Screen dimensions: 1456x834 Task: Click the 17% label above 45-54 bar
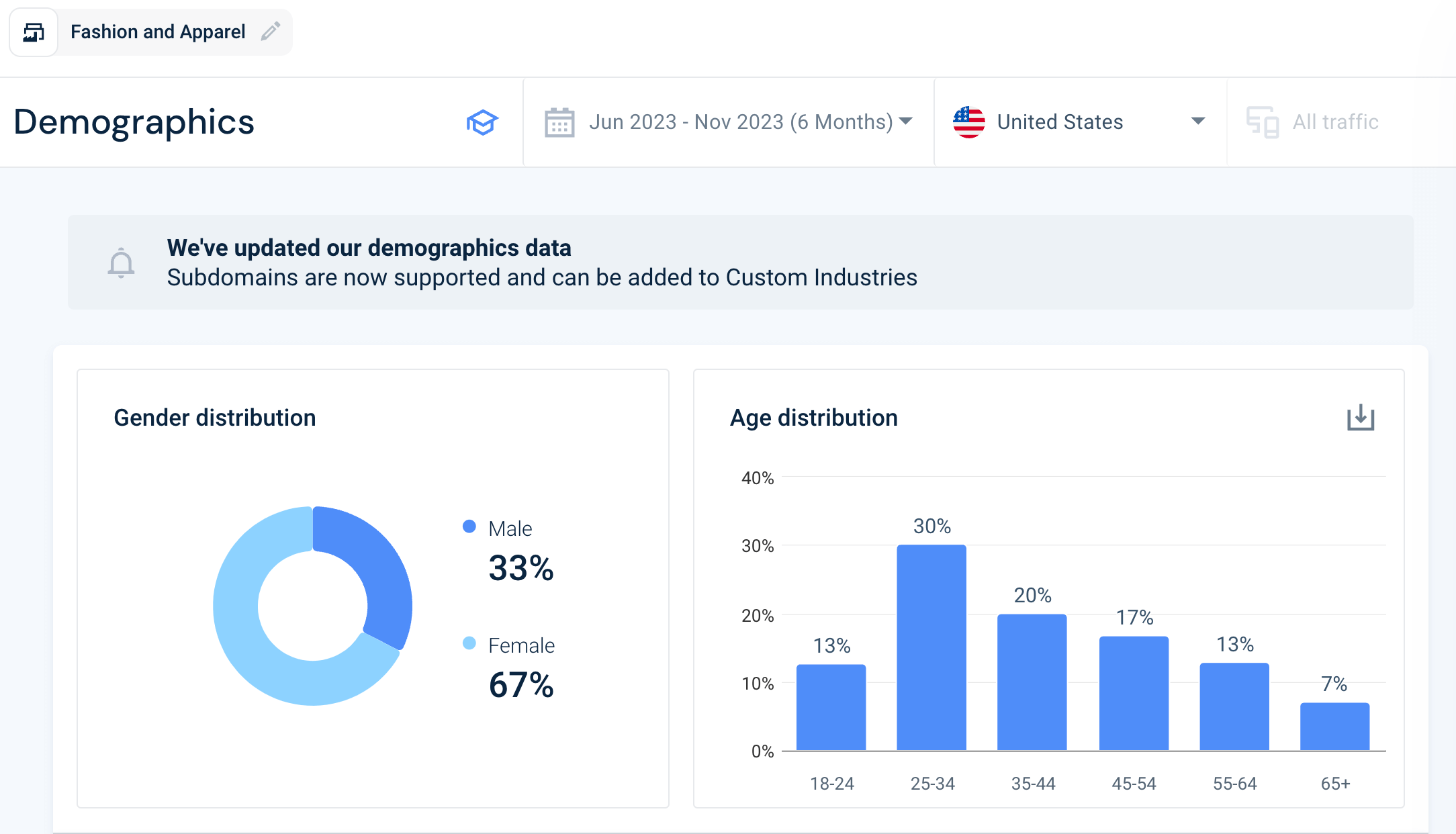tap(1134, 617)
